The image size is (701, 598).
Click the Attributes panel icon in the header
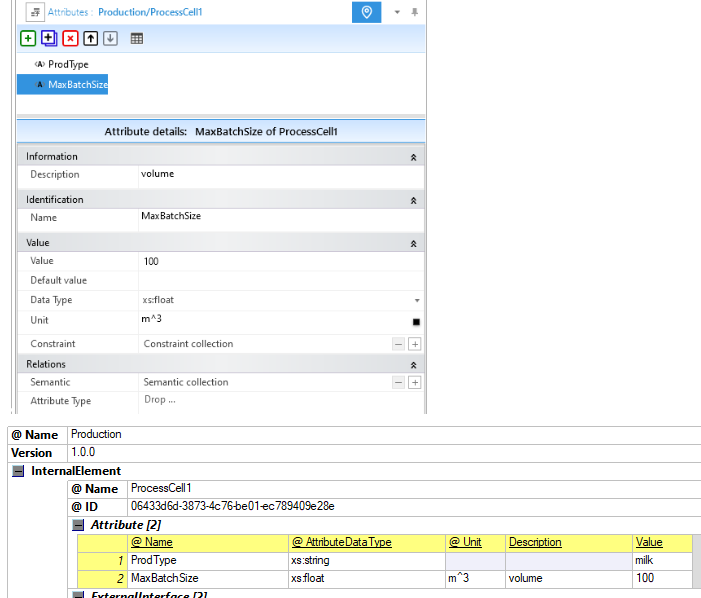point(31,12)
